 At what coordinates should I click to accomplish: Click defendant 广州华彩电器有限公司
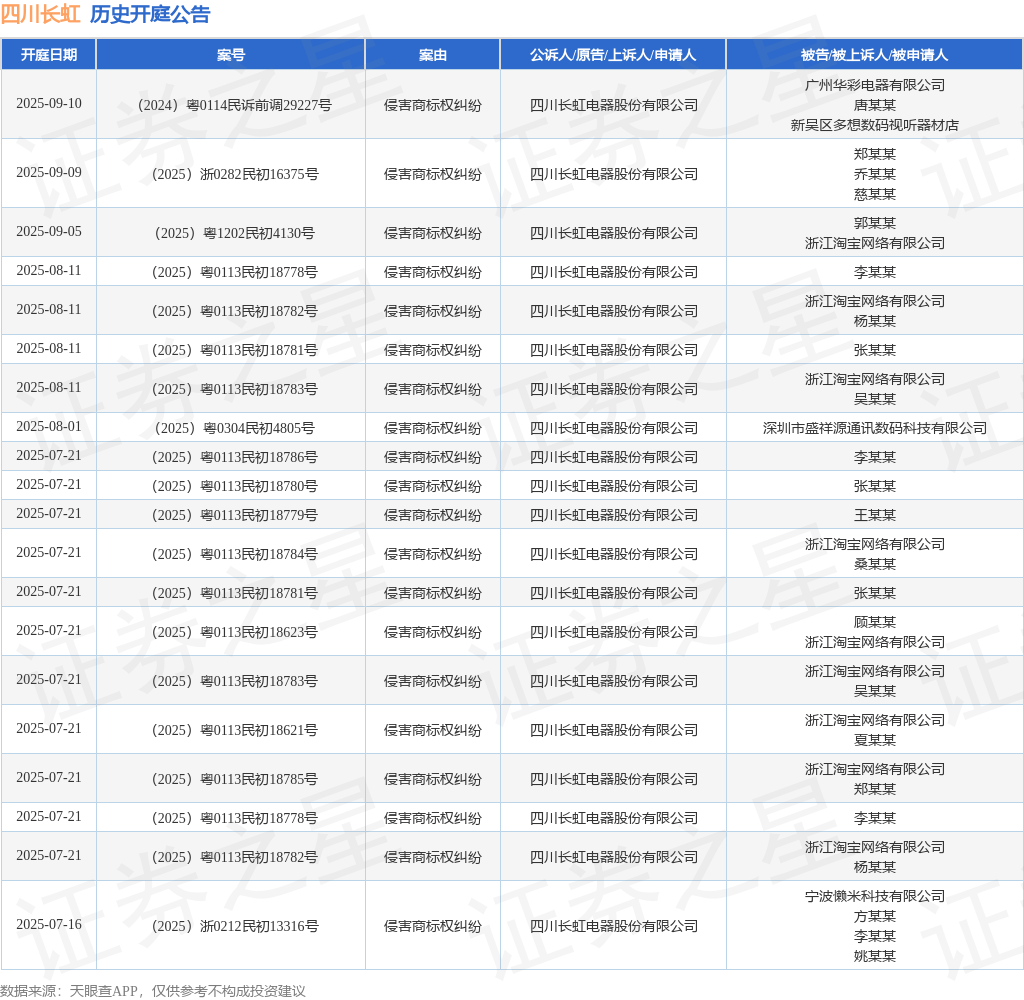[874, 85]
